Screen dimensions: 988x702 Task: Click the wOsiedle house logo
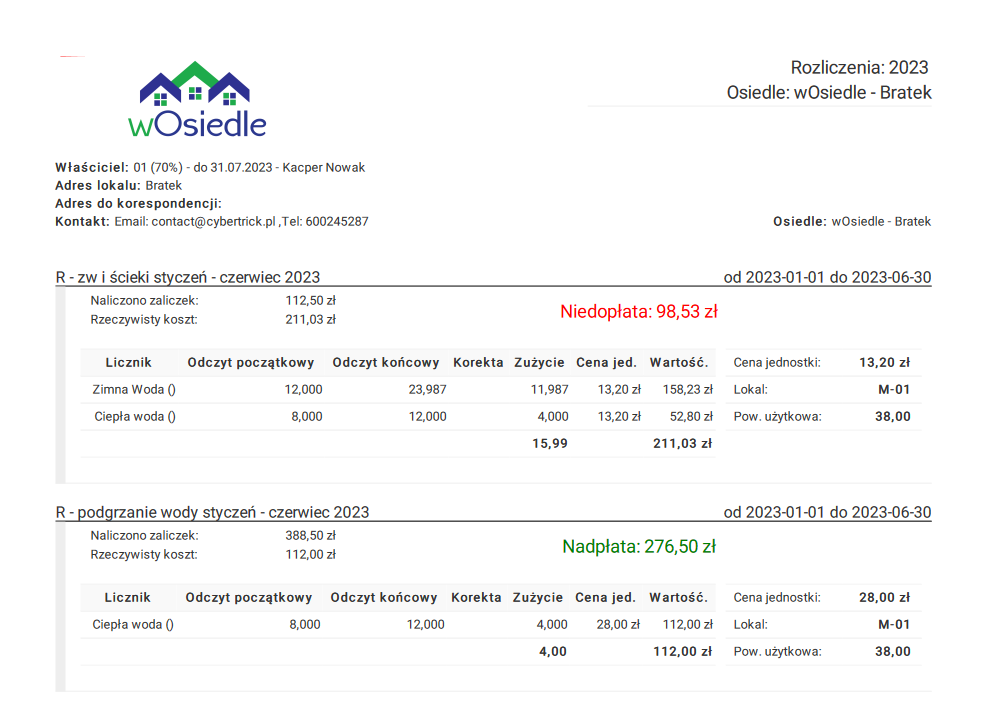coord(196,100)
